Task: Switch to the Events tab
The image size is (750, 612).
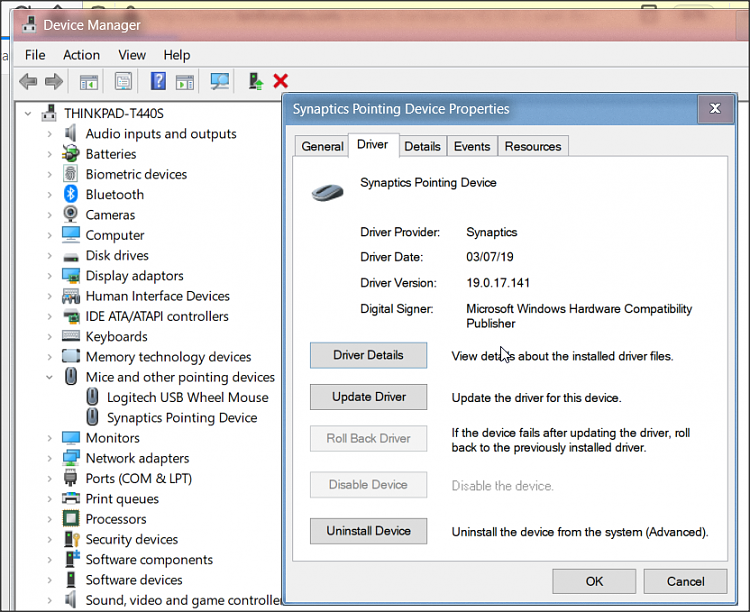Action: [x=472, y=146]
